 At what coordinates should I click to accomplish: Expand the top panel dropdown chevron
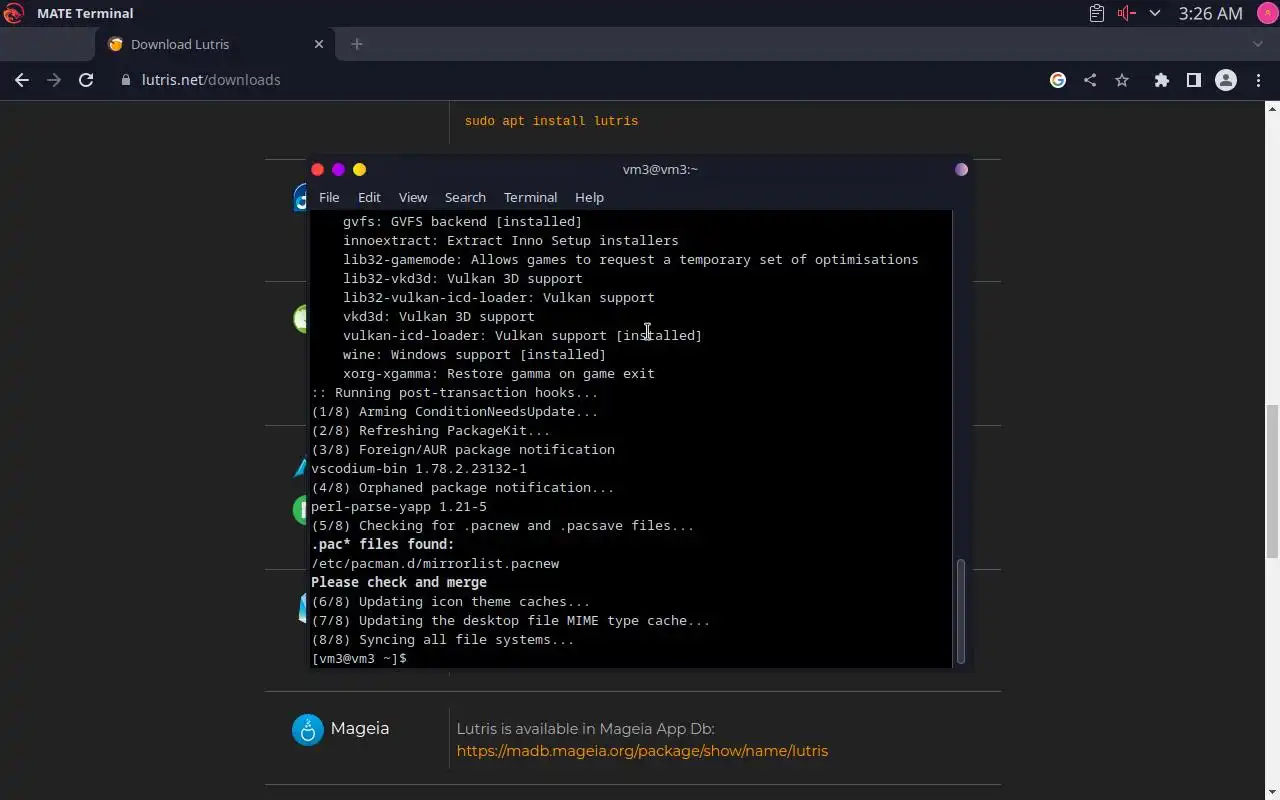(x=1155, y=13)
